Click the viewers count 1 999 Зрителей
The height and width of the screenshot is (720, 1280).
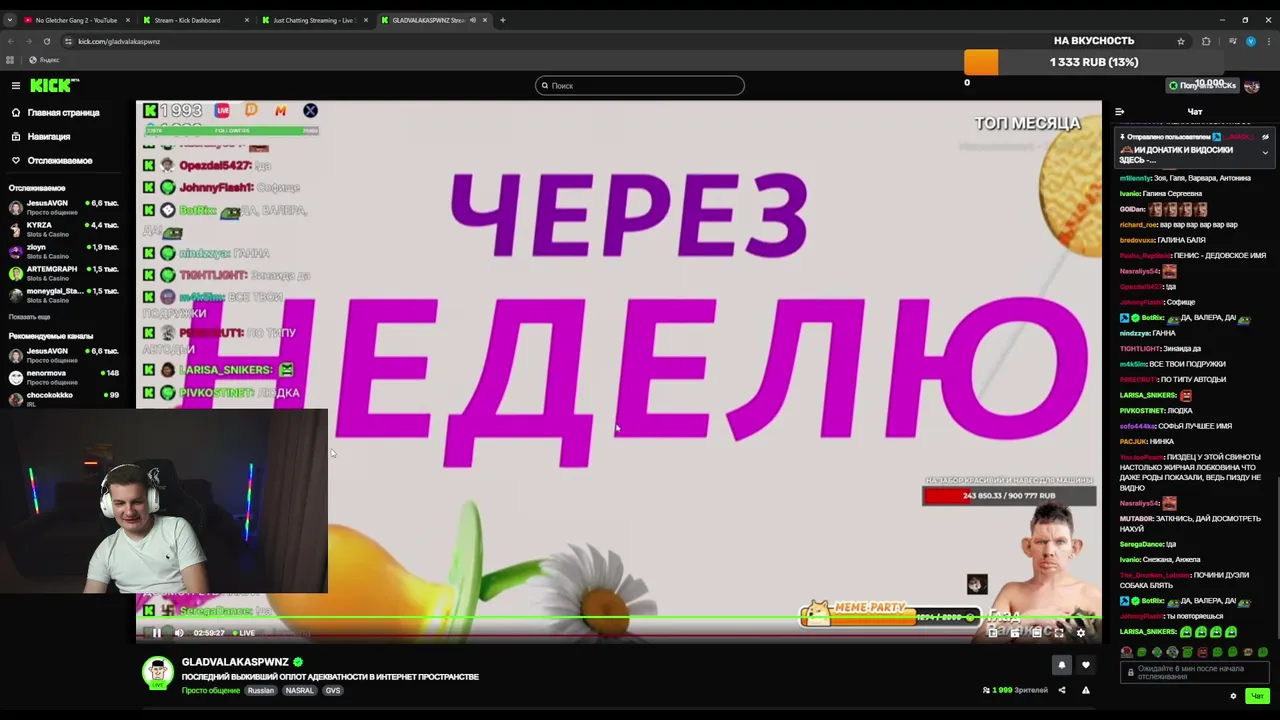[x=1016, y=690]
